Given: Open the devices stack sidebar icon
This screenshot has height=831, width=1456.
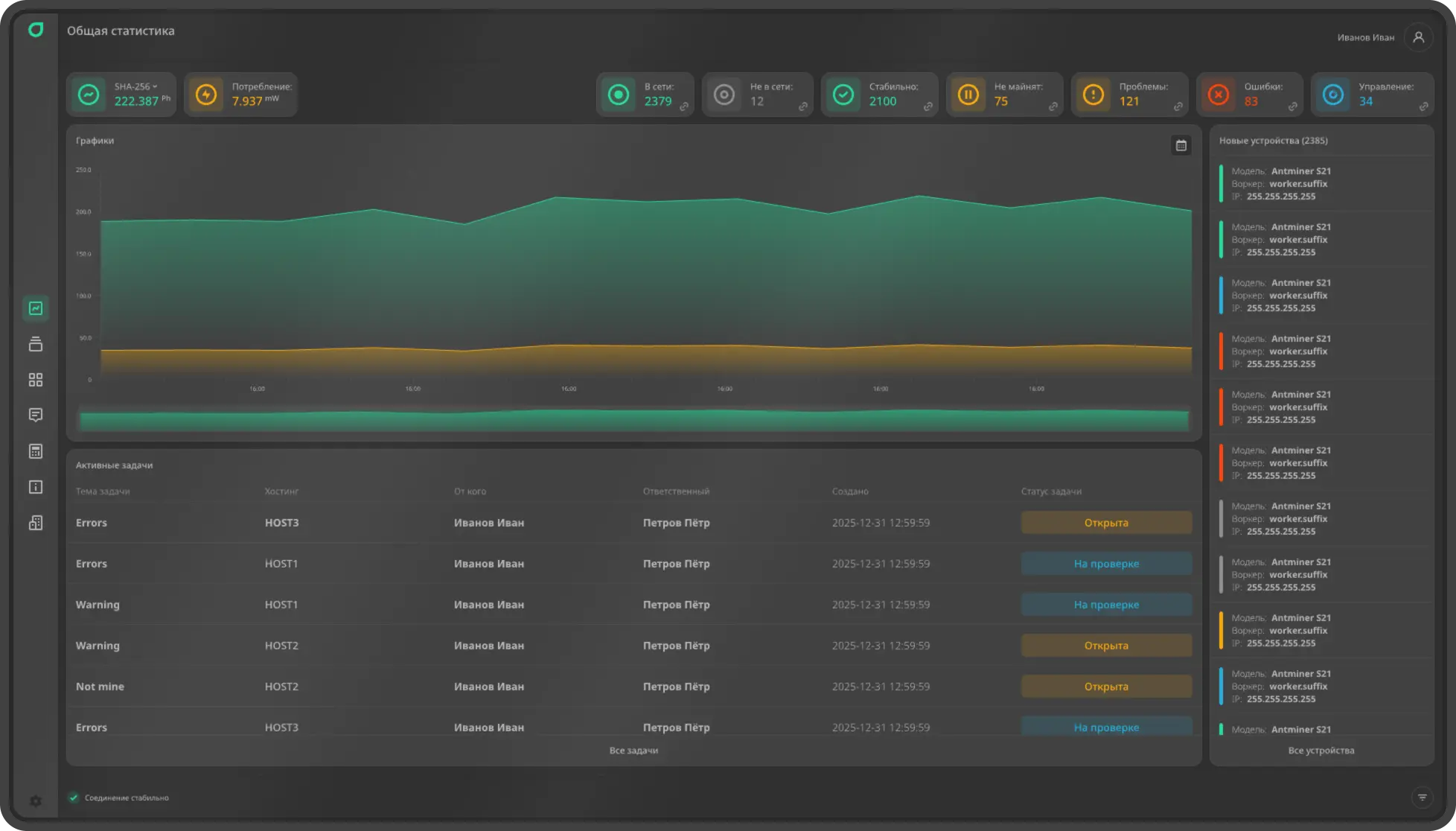Looking at the screenshot, I should tap(36, 344).
